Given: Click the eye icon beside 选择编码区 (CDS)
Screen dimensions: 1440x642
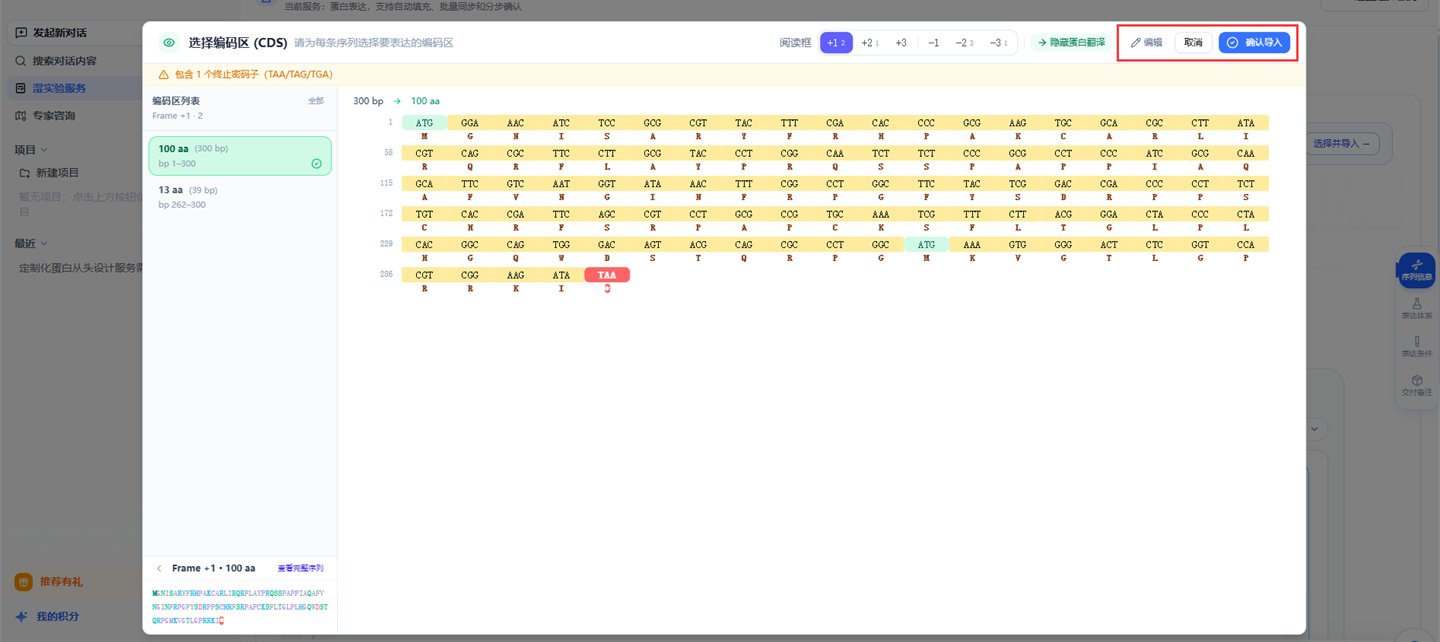Looking at the screenshot, I should coord(169,43).
